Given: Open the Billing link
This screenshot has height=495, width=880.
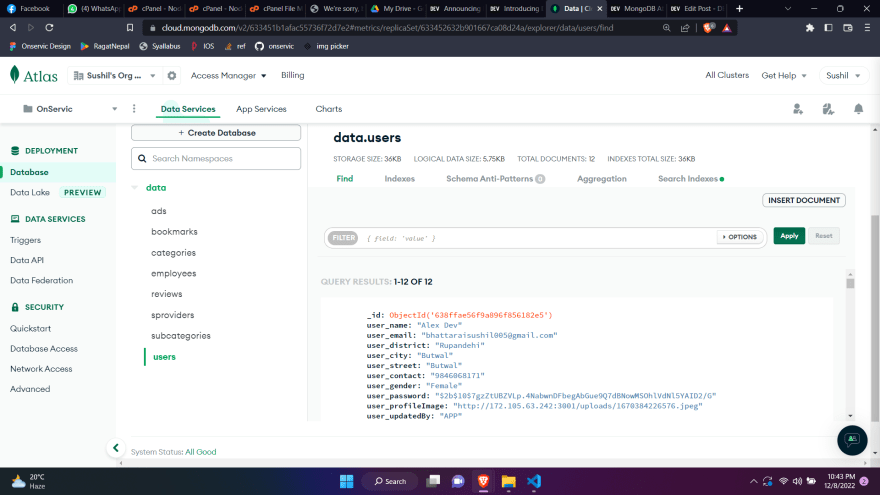Looking at the screenshot, I should (x=292, y=75).
